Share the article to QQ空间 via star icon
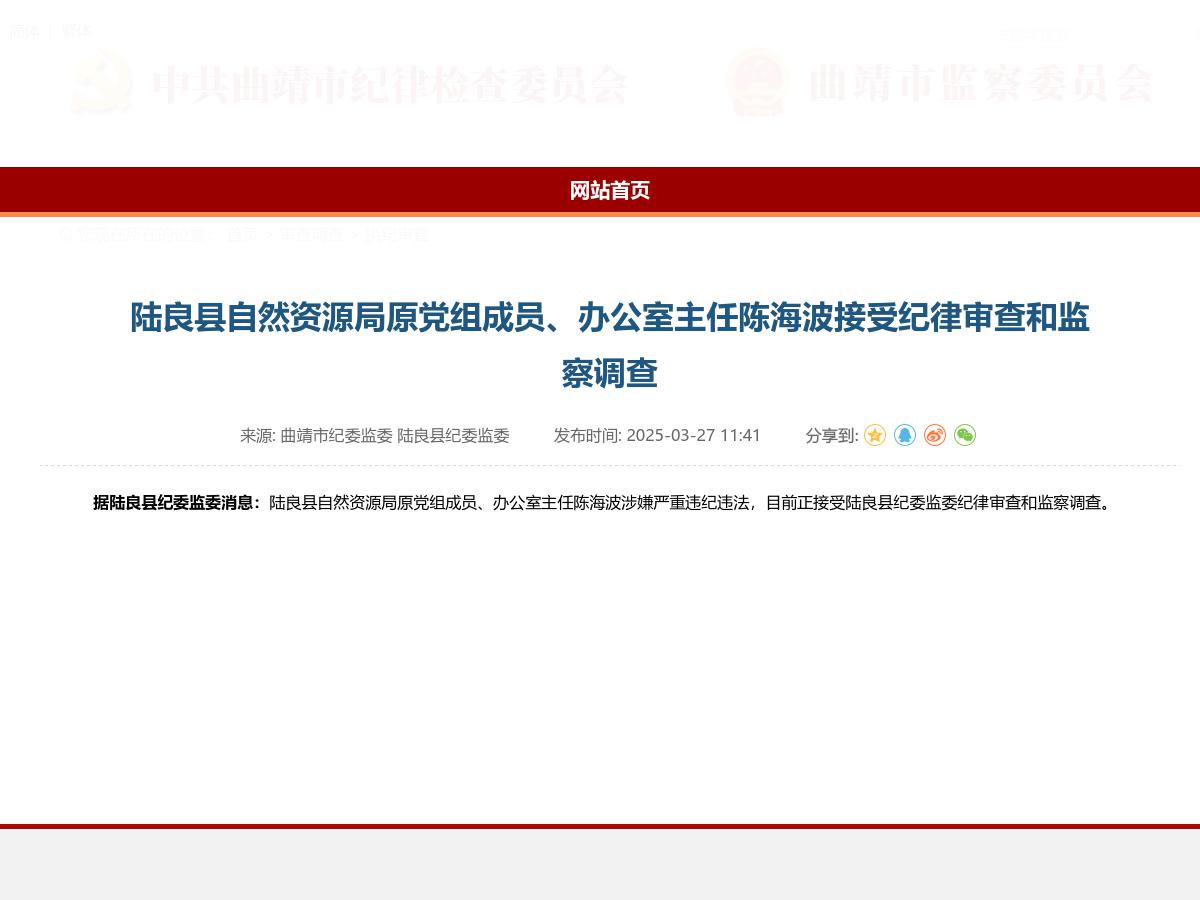The width and height of the screenshot is (1200, 900). pyautogui.click(x=875, y=436)
